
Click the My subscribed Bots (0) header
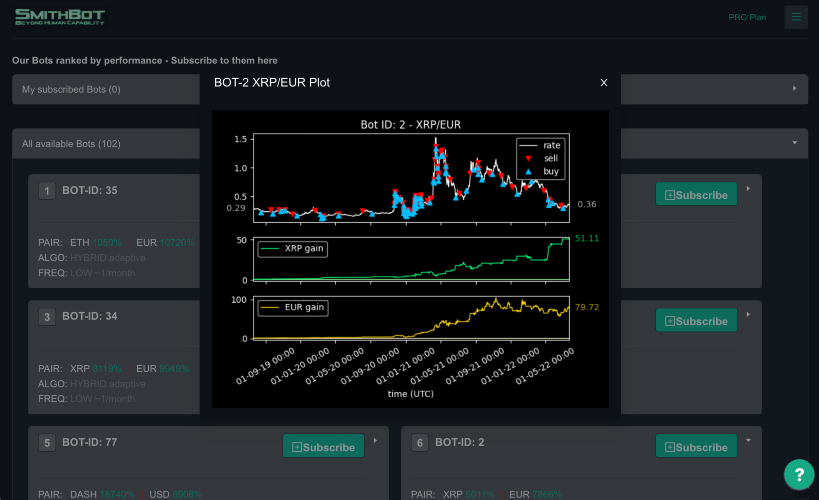tap(71, 89)
